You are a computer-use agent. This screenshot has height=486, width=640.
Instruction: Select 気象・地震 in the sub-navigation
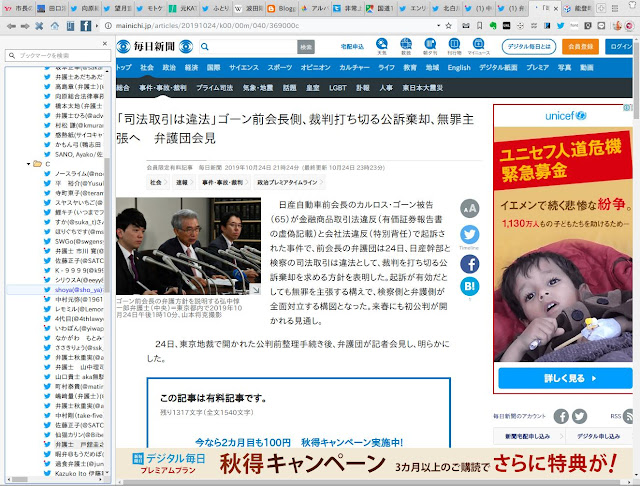258,88
